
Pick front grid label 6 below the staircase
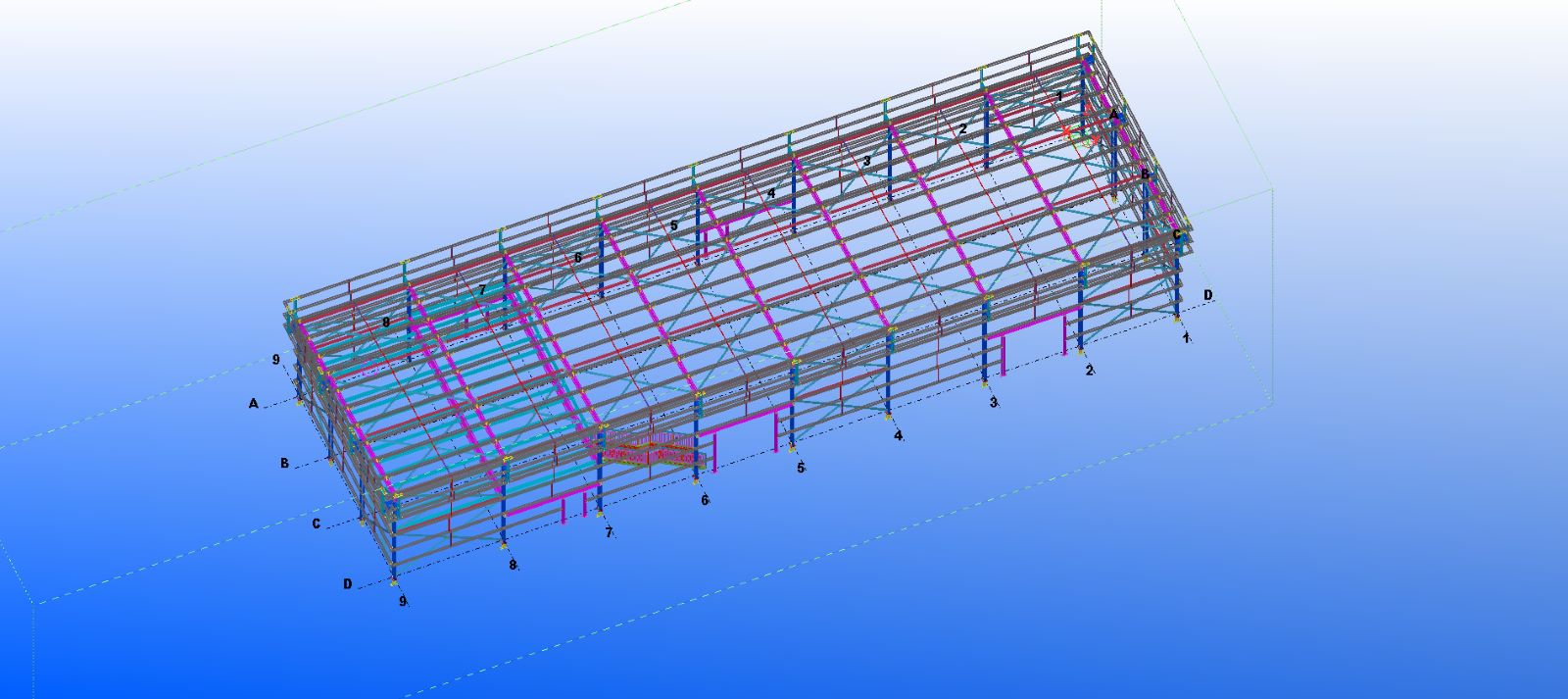point(705,500)
